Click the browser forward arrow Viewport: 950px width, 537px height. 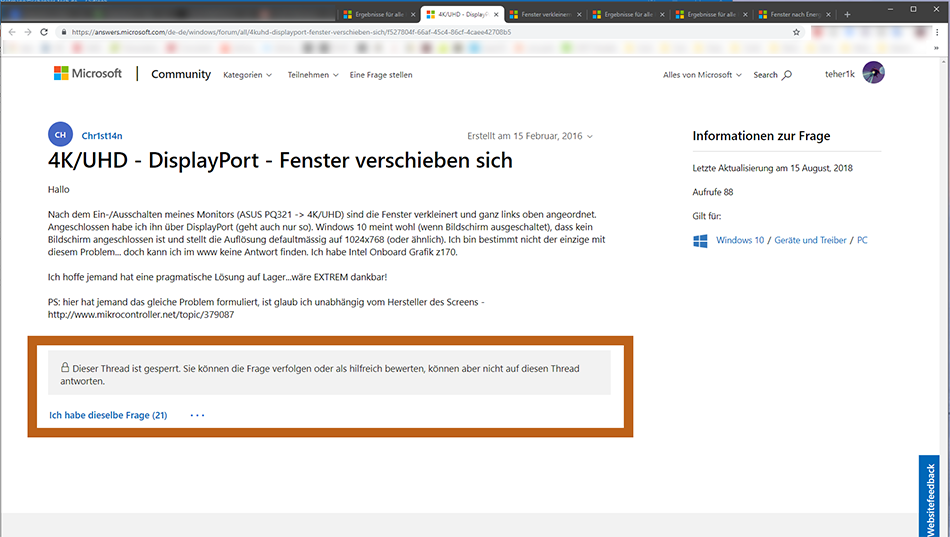pos(28,32)
